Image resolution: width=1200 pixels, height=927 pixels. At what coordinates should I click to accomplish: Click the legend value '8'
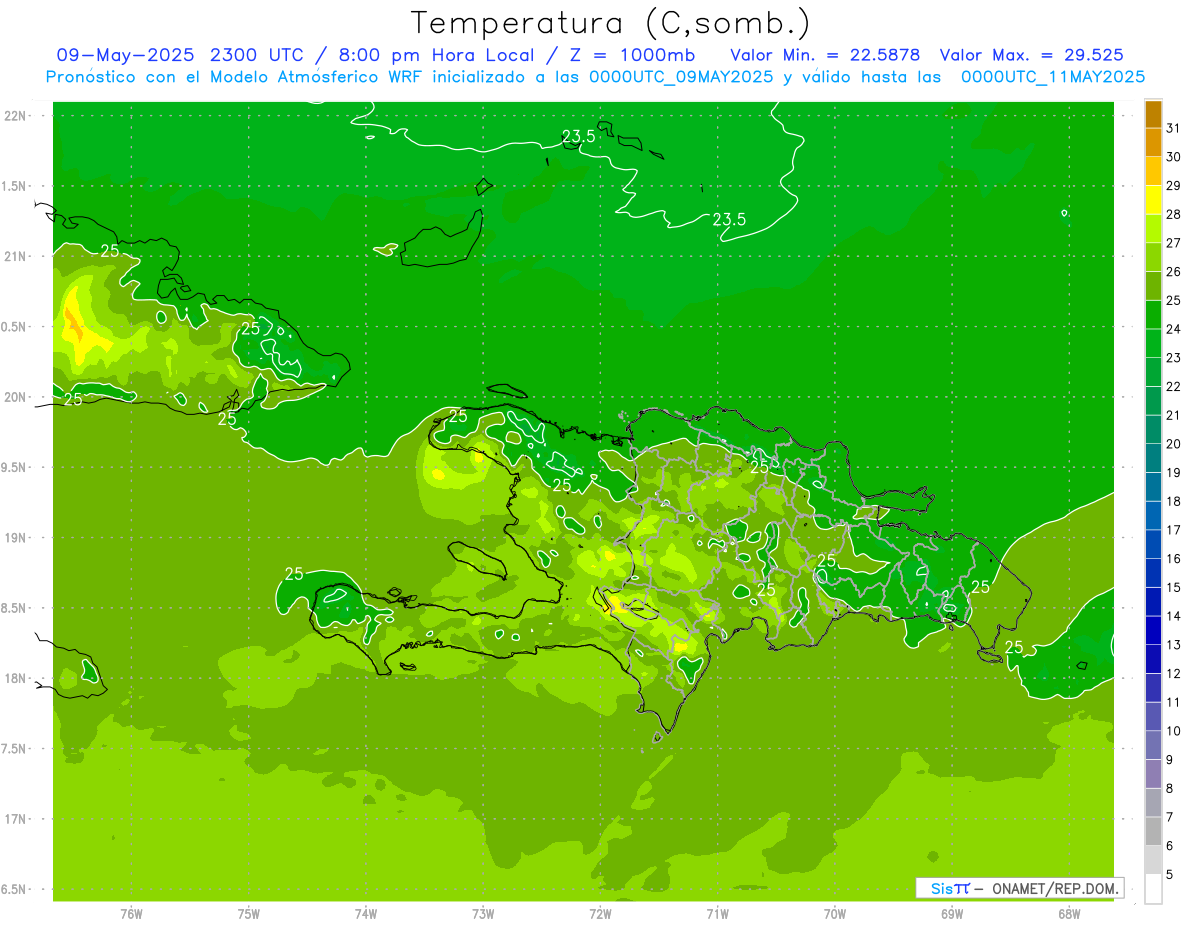pyautogui.click(x=1170, y=789)
